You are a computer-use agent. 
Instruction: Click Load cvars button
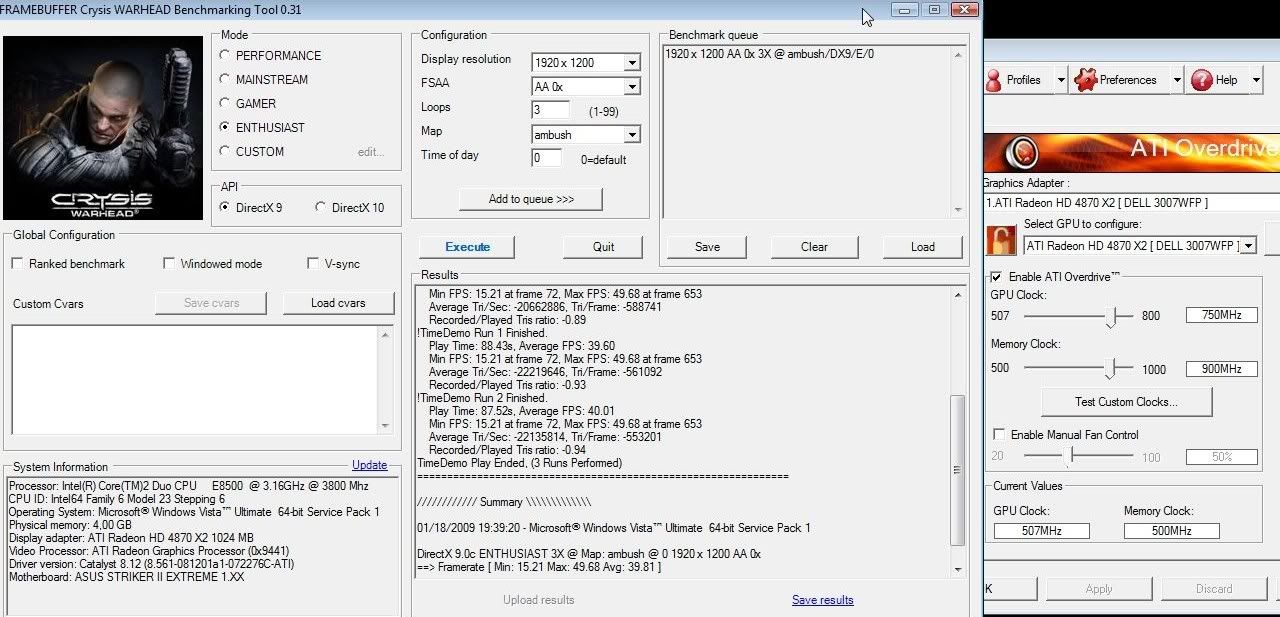click(x=338, y=303)
